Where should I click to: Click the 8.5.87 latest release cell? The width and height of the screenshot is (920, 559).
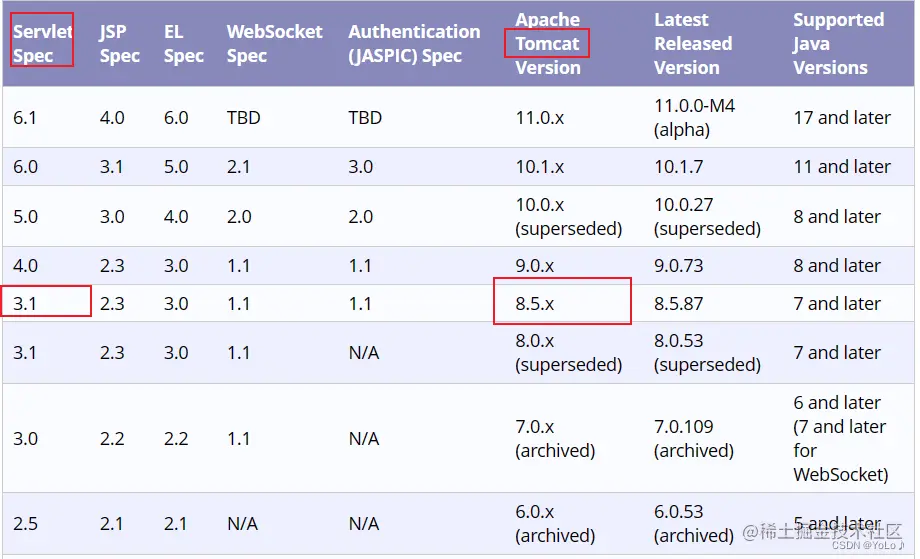pos(678,304)
